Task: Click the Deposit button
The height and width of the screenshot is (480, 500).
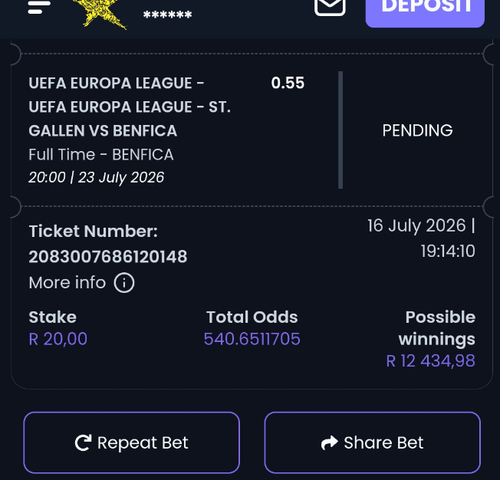Action: tap(425, 12)
